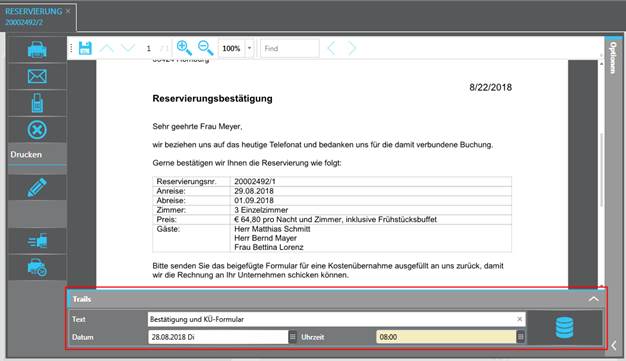Click the database save trail icon

click(565, 327)
